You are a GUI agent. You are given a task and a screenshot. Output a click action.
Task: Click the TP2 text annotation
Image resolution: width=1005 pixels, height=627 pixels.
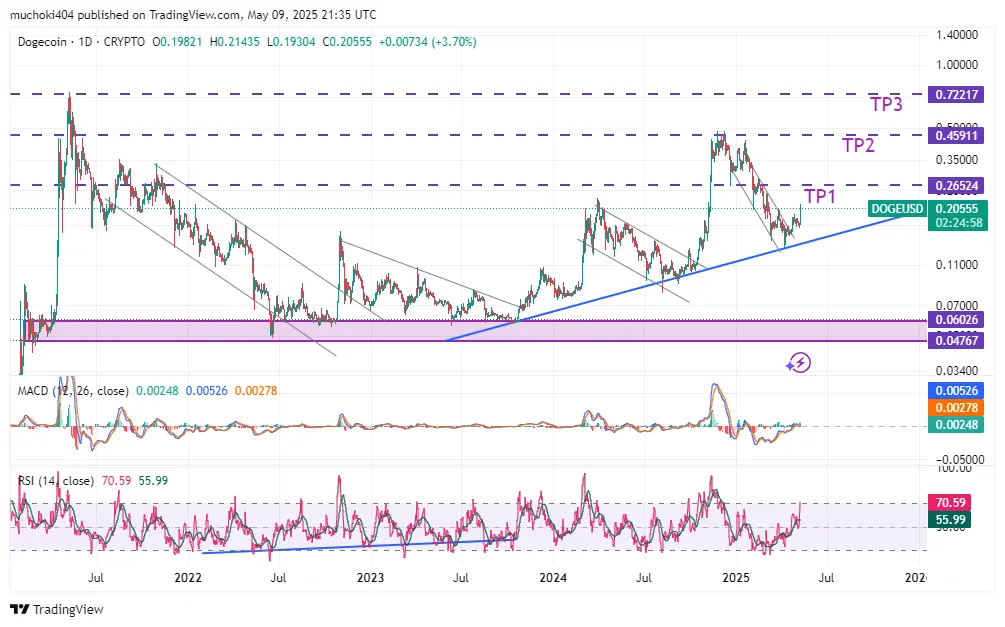(858, 145)
